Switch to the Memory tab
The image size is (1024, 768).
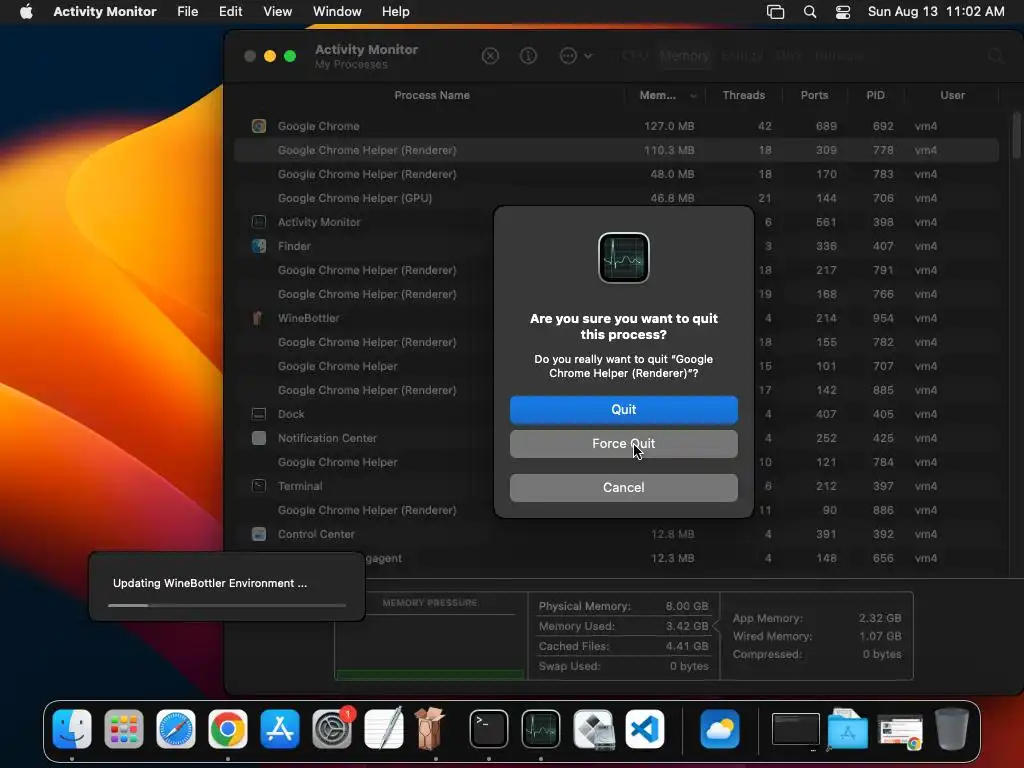coord(684,56)
